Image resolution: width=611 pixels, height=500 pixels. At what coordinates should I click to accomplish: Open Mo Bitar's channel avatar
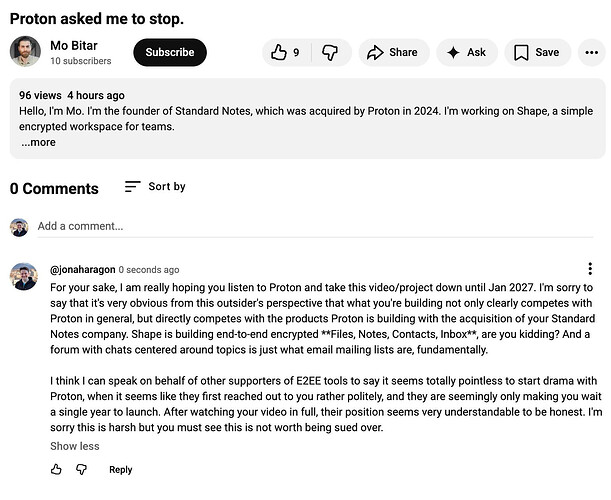(x=25, y=52)
